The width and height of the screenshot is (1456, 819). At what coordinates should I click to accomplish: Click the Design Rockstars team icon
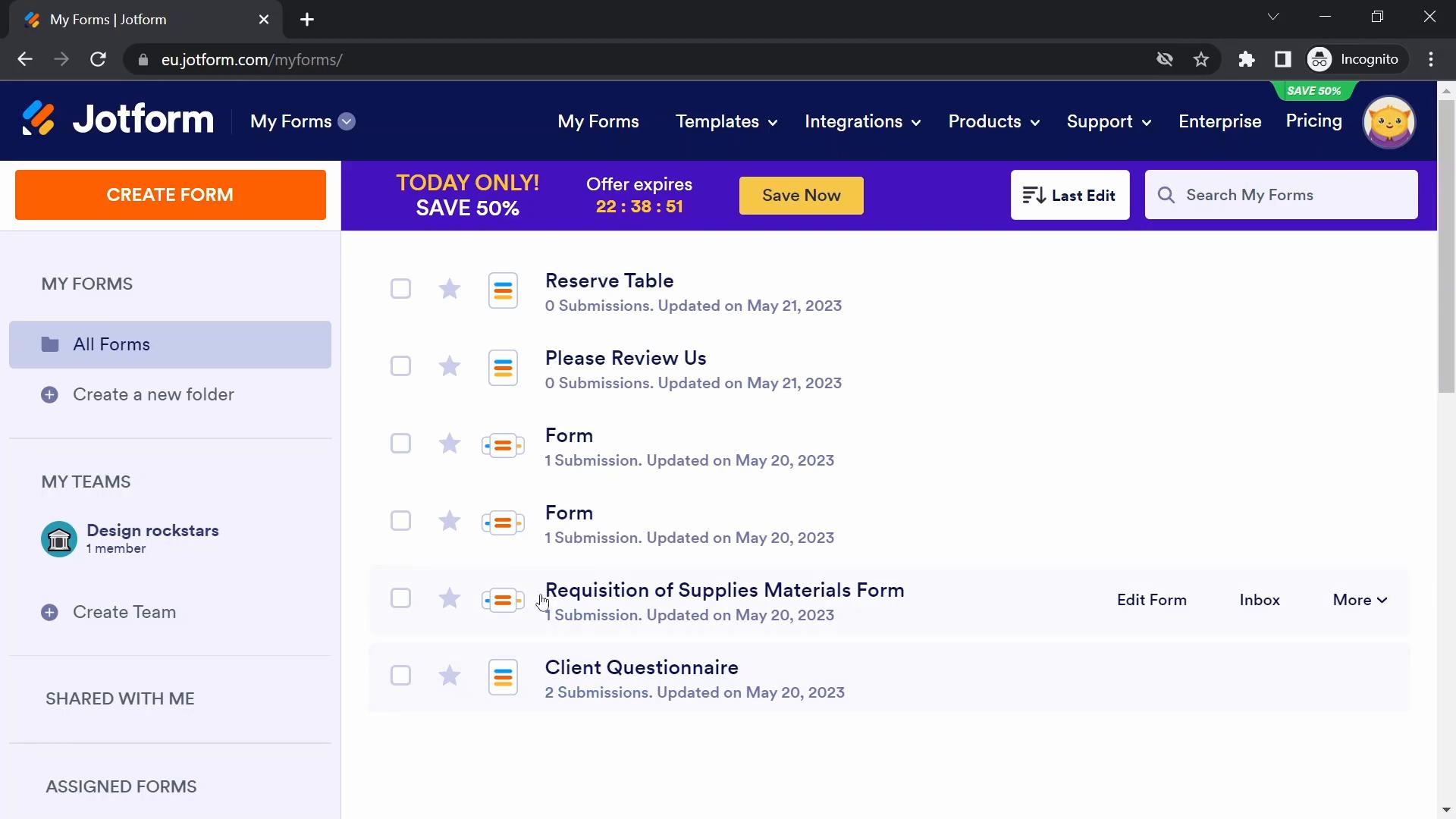tap(58, 539)
